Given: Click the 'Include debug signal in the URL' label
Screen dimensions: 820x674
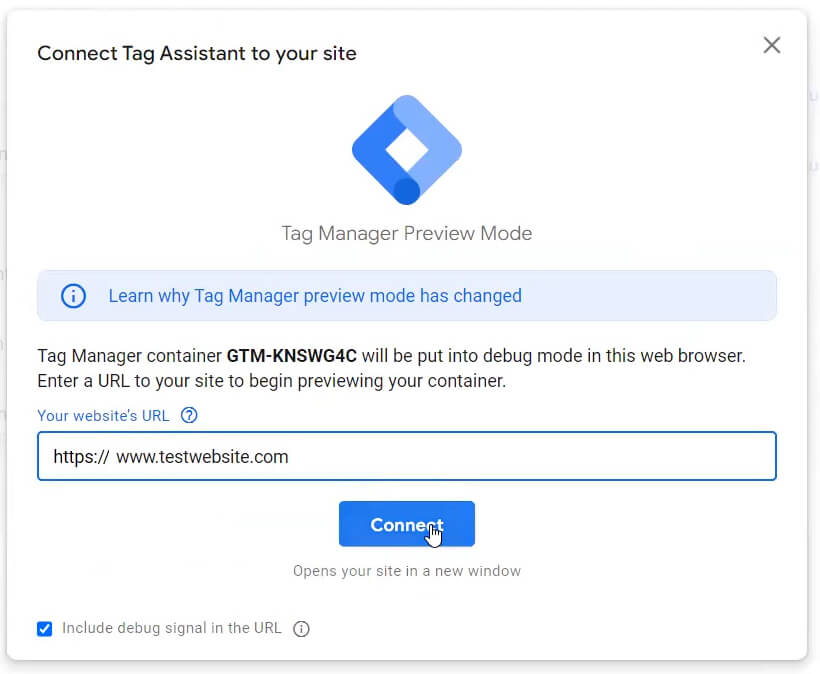Looking at the screenshot, I should pyautogui.click(x=172, y=628).
